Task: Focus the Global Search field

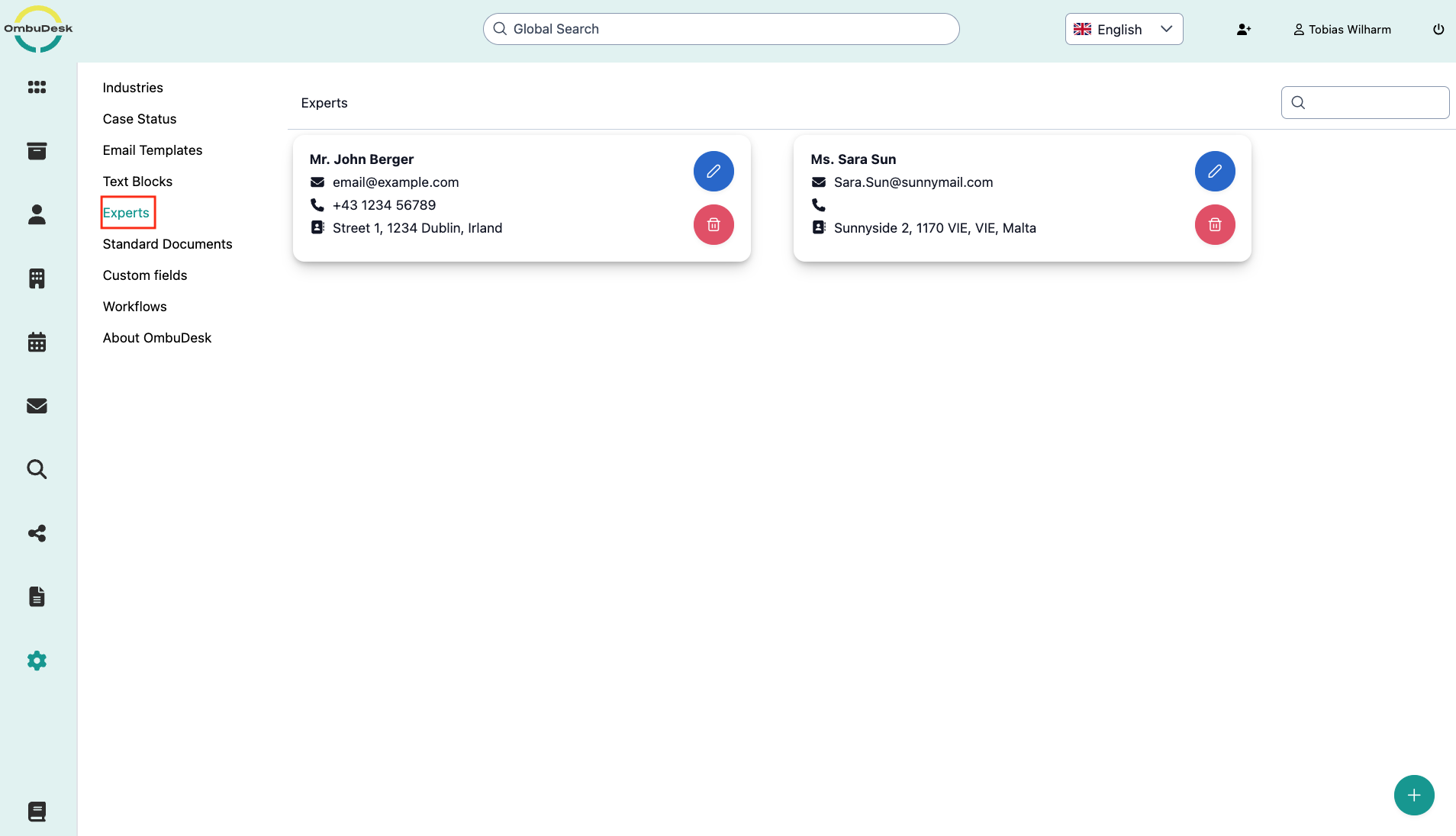Action: coord(721,29)
